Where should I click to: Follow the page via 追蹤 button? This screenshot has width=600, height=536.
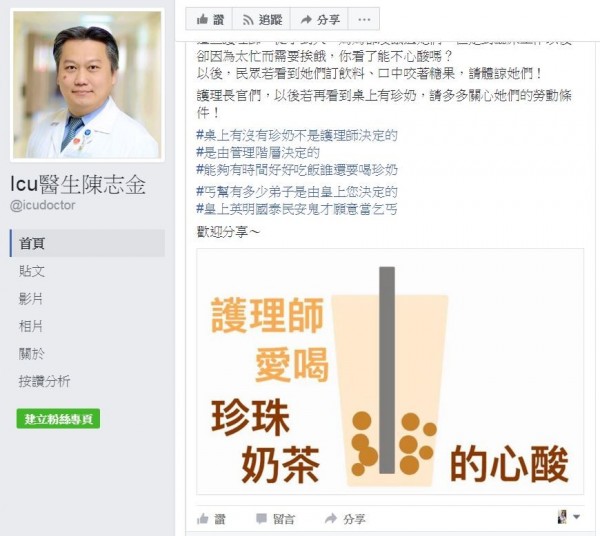pyautogui.click(x=262, y=19)
